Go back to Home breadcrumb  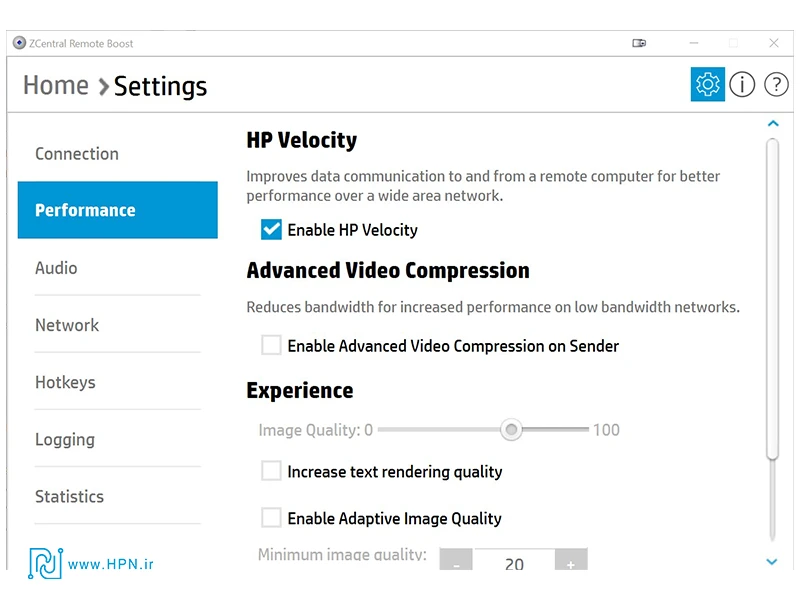(x=56, y=86)
